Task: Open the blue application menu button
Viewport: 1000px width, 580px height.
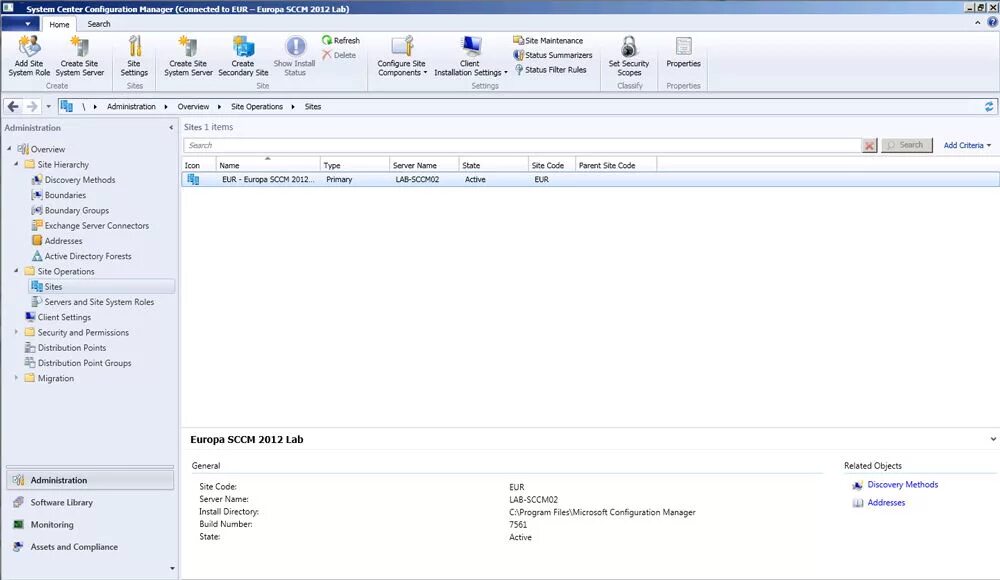Action: point(20,24)
